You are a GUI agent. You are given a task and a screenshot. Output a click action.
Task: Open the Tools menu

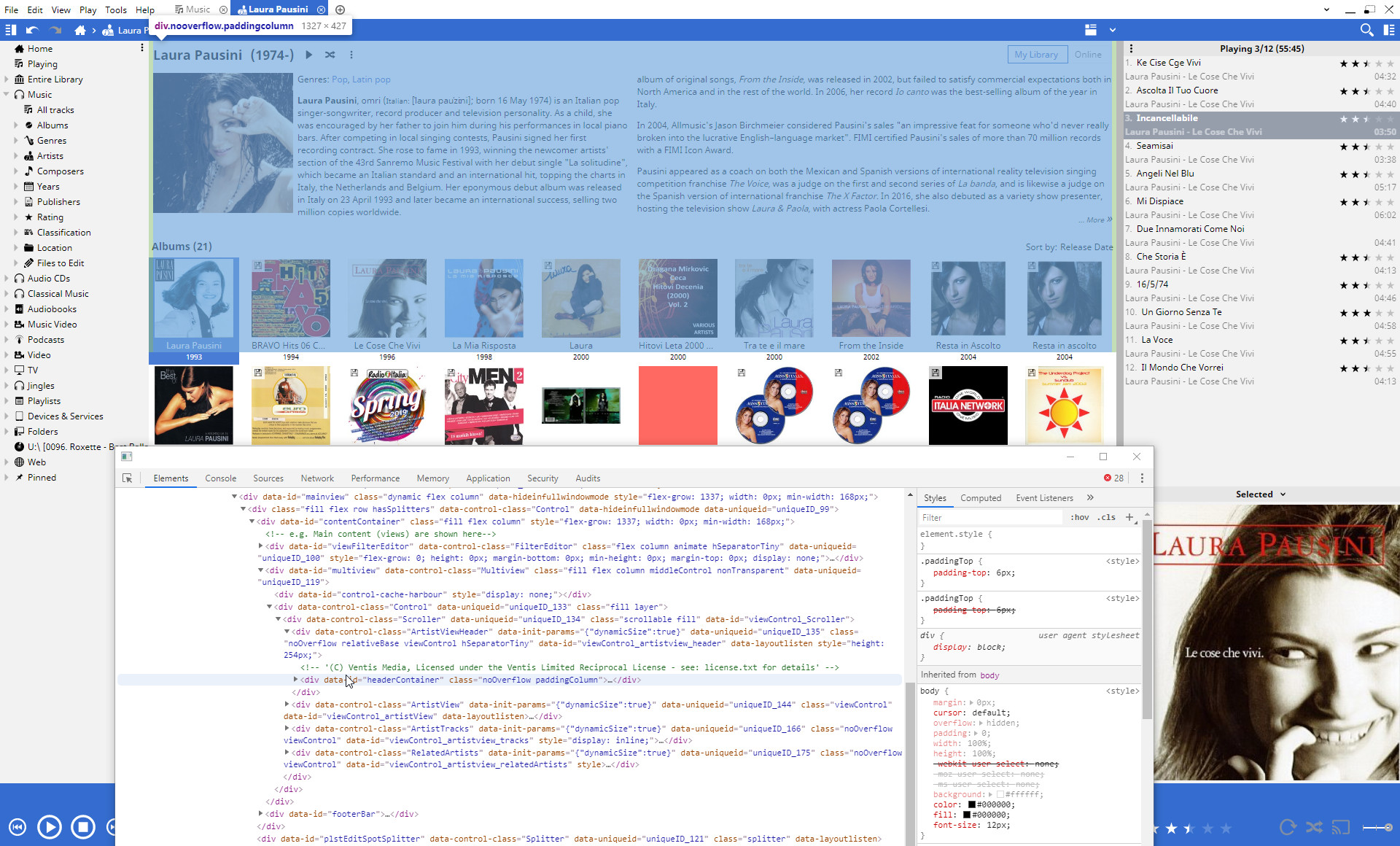coord(115,9)
